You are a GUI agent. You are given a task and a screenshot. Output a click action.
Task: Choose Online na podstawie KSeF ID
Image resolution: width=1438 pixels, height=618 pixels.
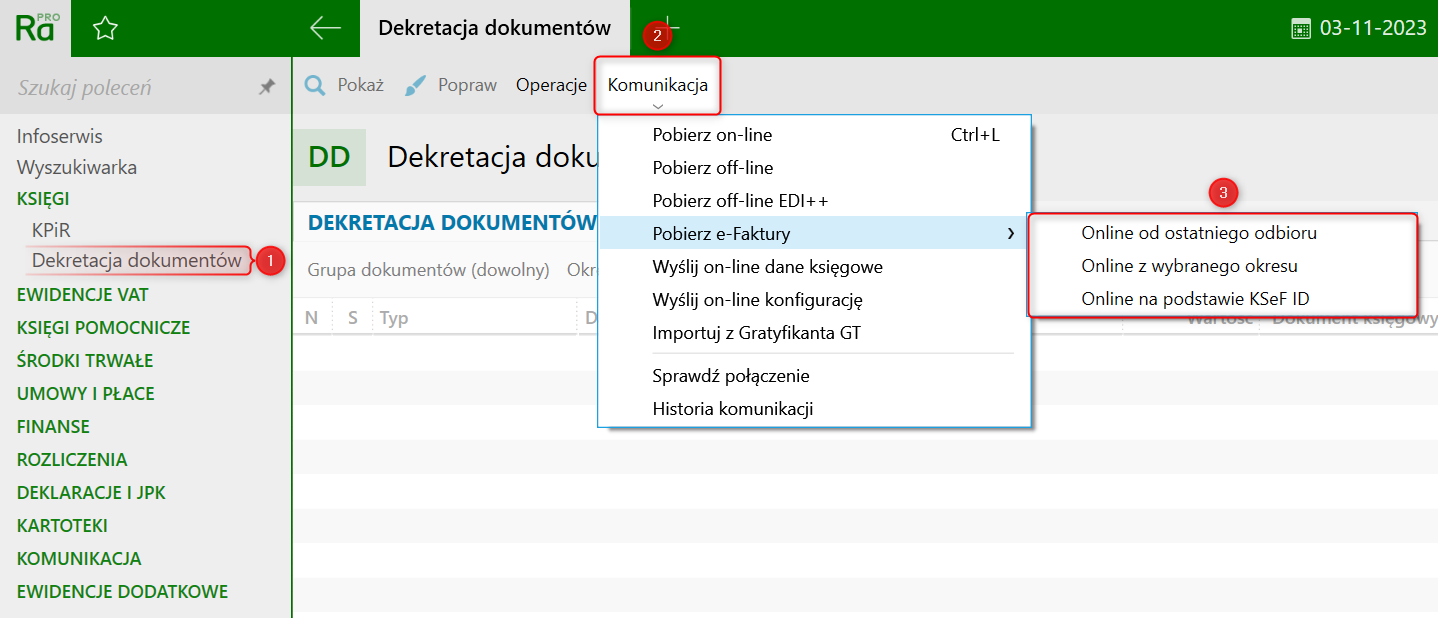coord(1195,298)
